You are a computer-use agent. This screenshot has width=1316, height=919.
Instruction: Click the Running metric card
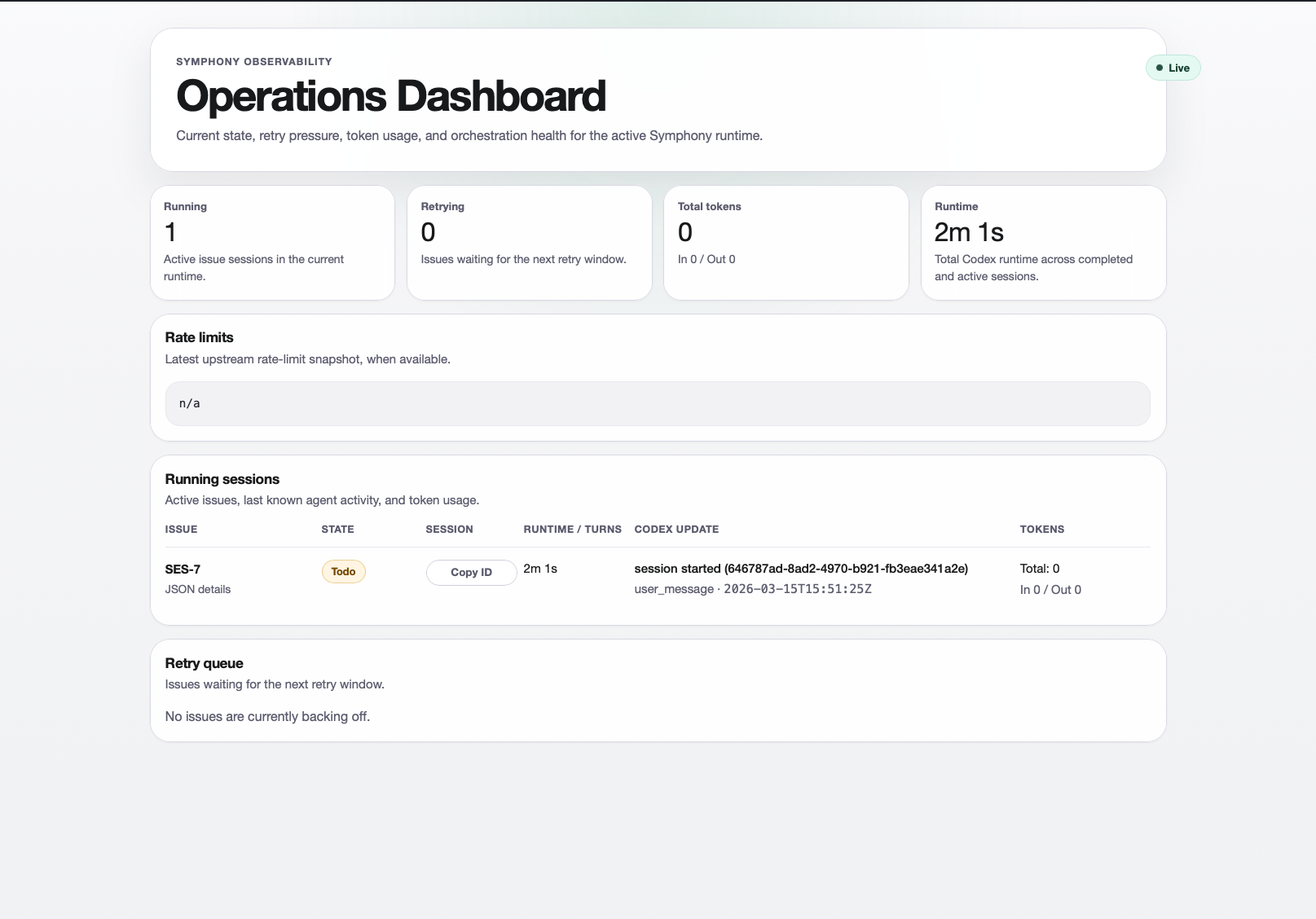pos(272,242)
